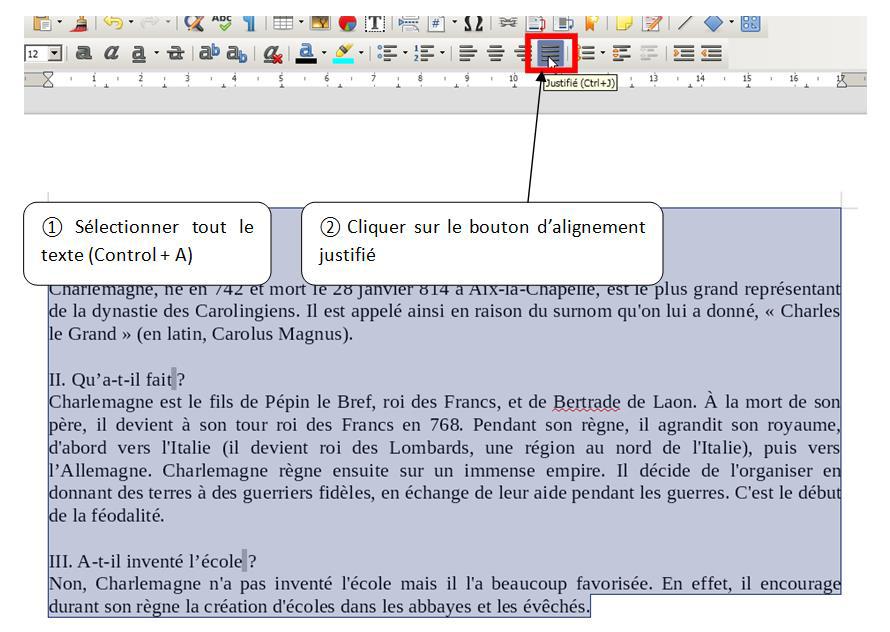890x632 pixels.
Task: Increase paragraph indent
Action: click(684, 54)
